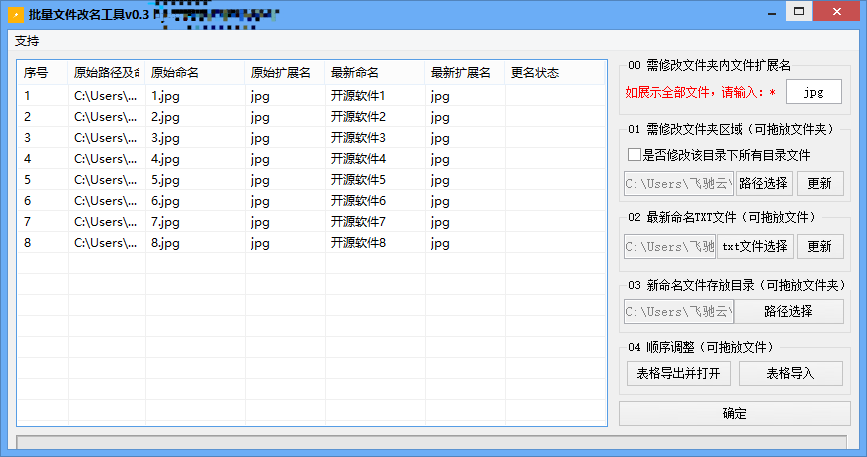Click 路径选择 button in section 03
Screen dimensions: 867x457
788,311
